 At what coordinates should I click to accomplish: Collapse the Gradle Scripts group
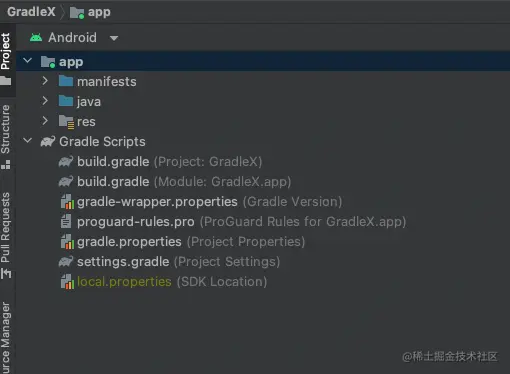coord(28,141)
